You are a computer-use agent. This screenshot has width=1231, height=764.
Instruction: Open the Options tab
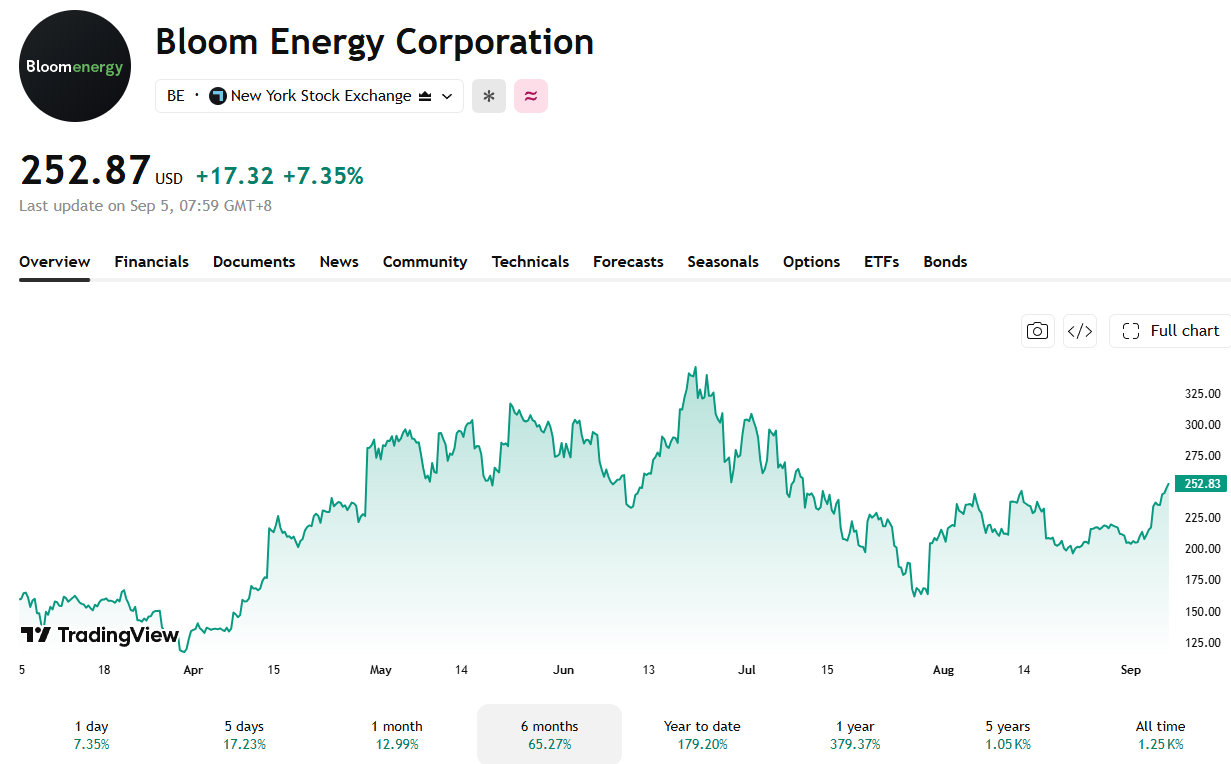coord(811,262)
